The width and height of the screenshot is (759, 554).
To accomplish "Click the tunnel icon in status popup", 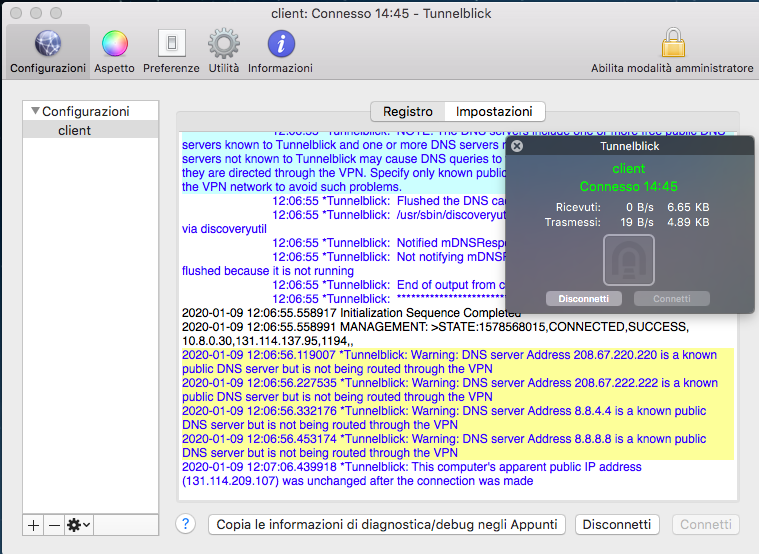I will click(x=629, y=260).
